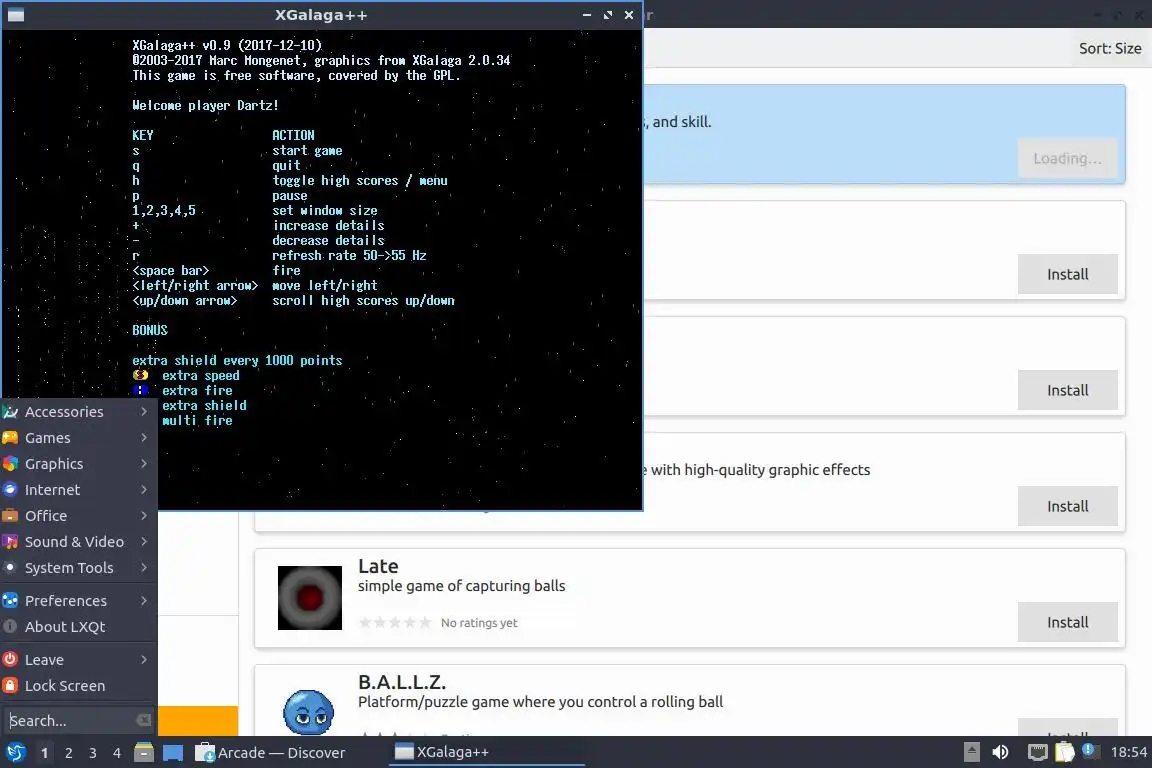Open the Preferences menu entry

coord(79,600)
